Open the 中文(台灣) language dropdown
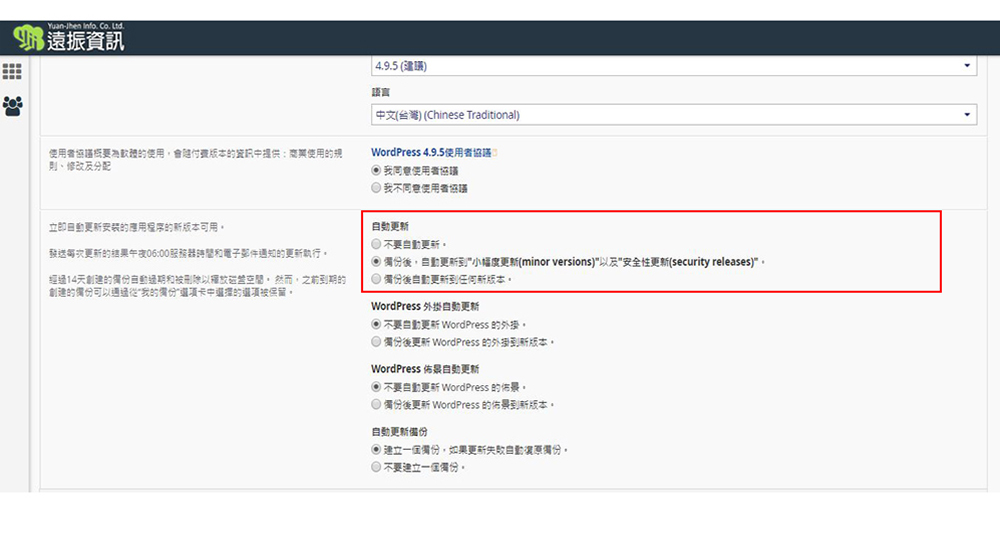This screenshot has height=550, width=1000. 673,115
